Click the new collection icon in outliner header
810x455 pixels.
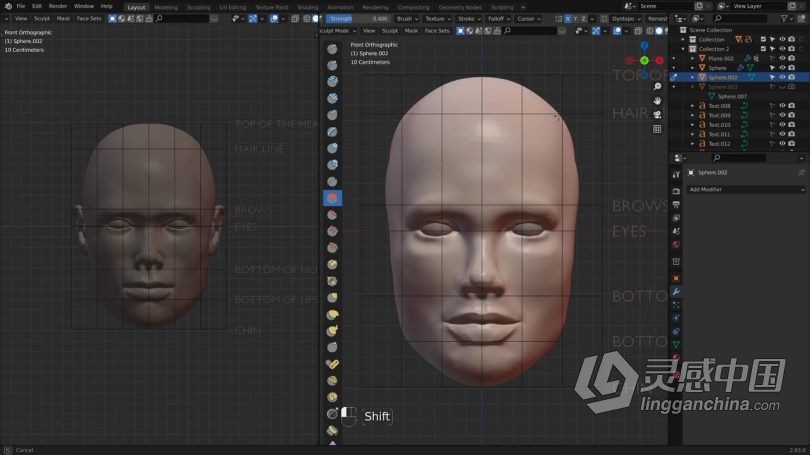tap(801, 19)
